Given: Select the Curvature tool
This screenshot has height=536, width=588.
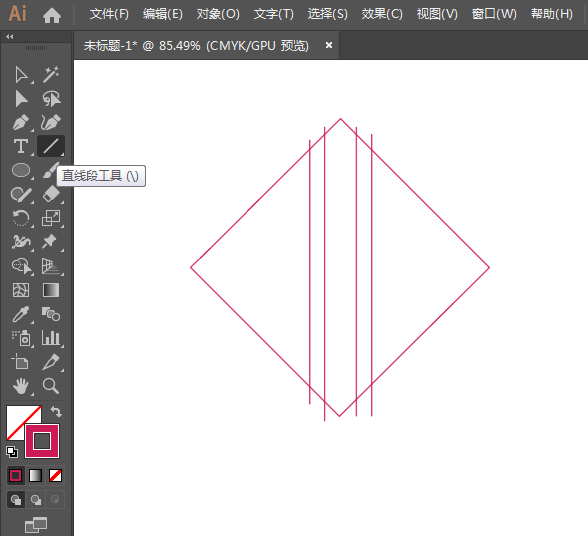Looking at the screenshot, I should tap(51, 122).
